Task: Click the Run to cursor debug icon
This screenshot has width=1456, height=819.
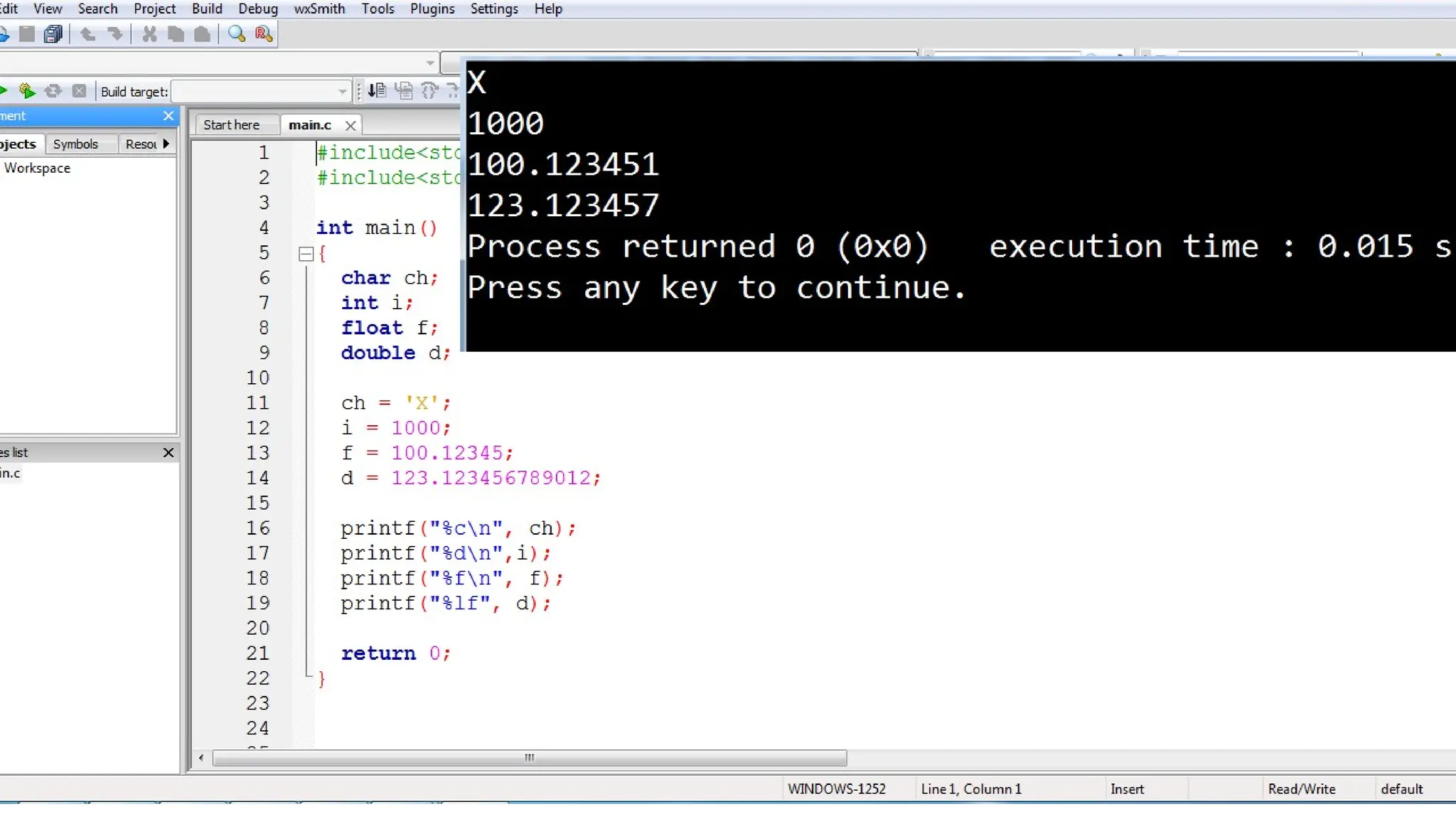Action: click(377, 91)
